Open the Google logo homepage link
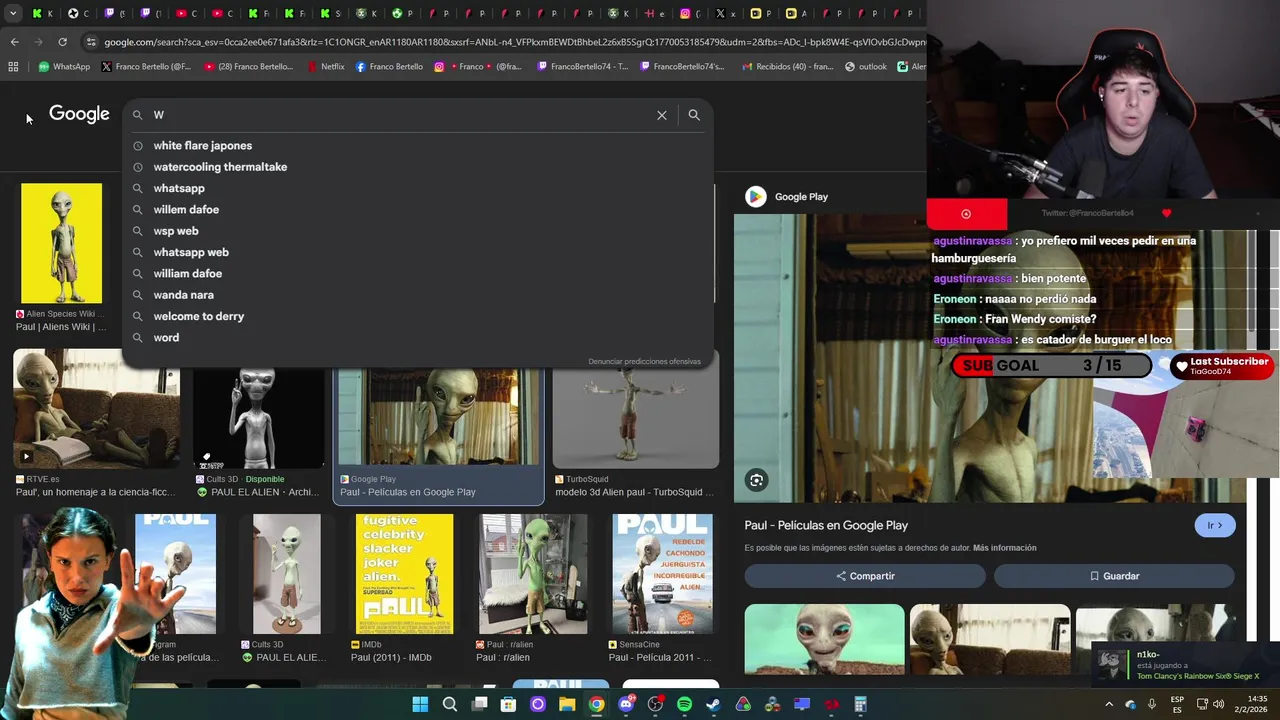 (79, 114)
